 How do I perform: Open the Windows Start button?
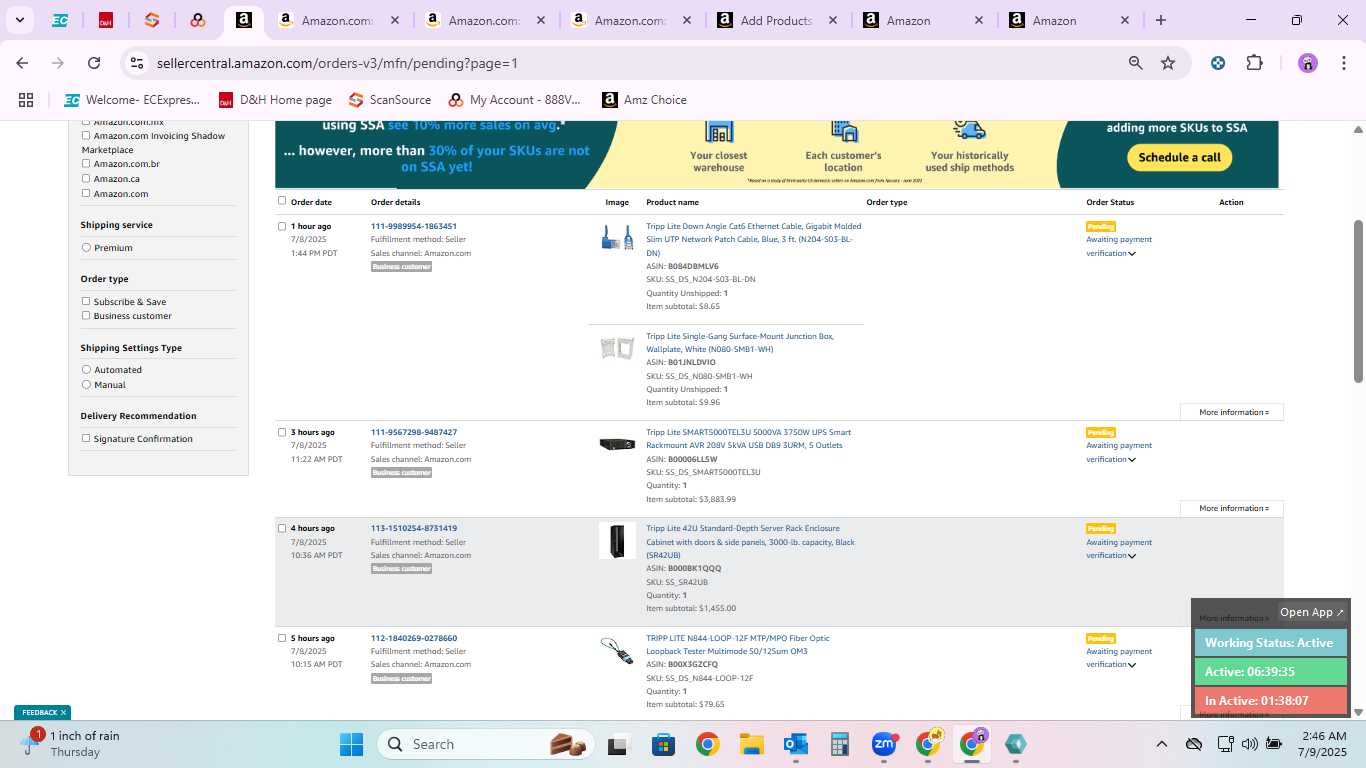point(351,744)
